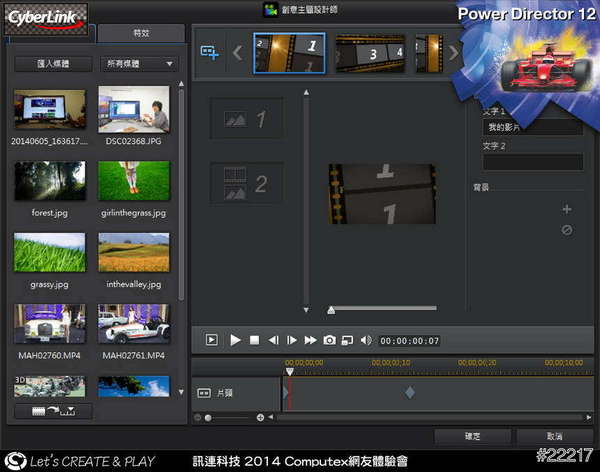
Task: Select the forest.jpg thumbnail
Action: click(49, 180)
